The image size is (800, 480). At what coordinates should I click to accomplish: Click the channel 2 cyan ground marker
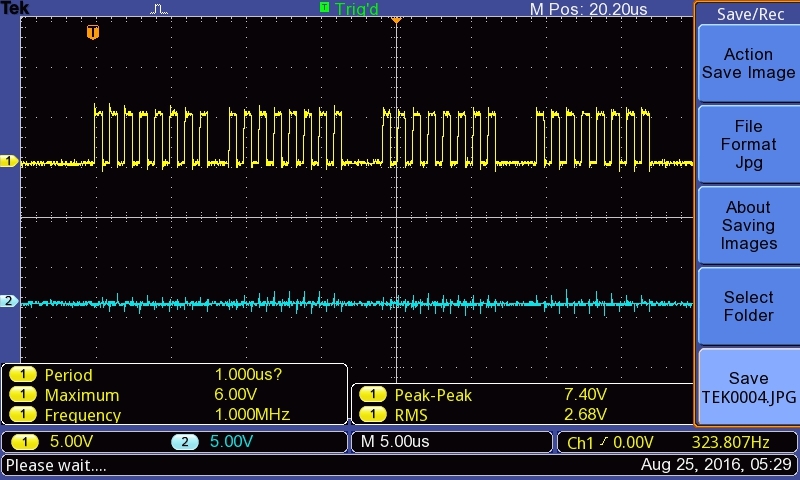tap(9, 301)
